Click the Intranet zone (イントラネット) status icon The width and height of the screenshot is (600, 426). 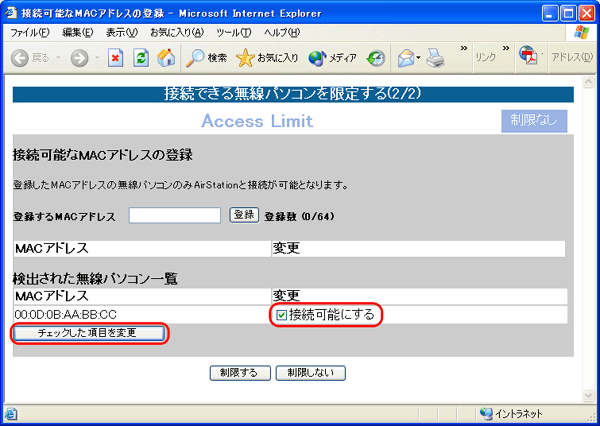pos(486,414)
